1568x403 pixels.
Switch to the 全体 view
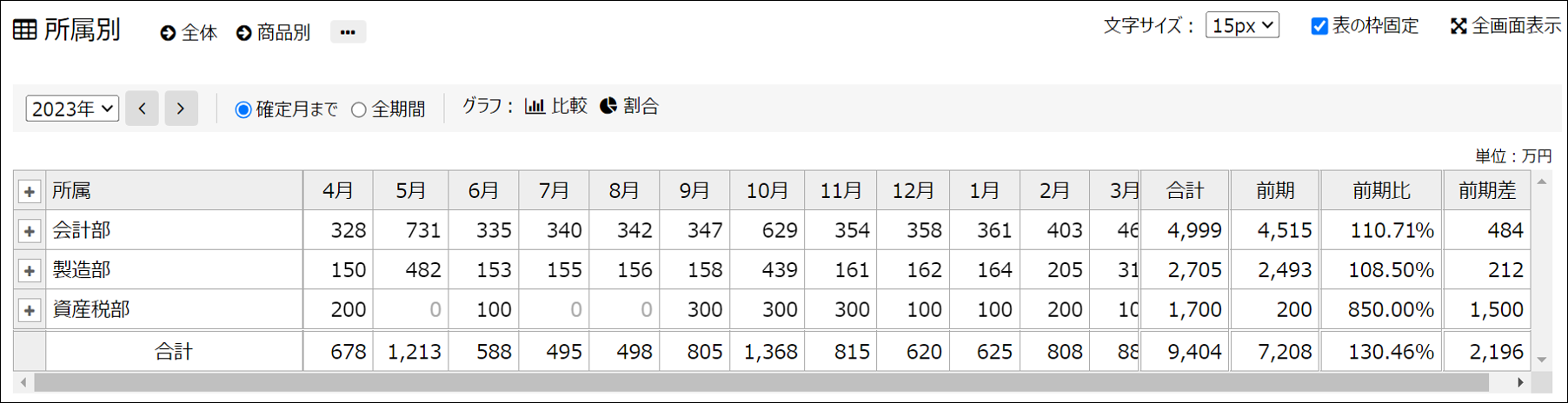tap(189, 33)
